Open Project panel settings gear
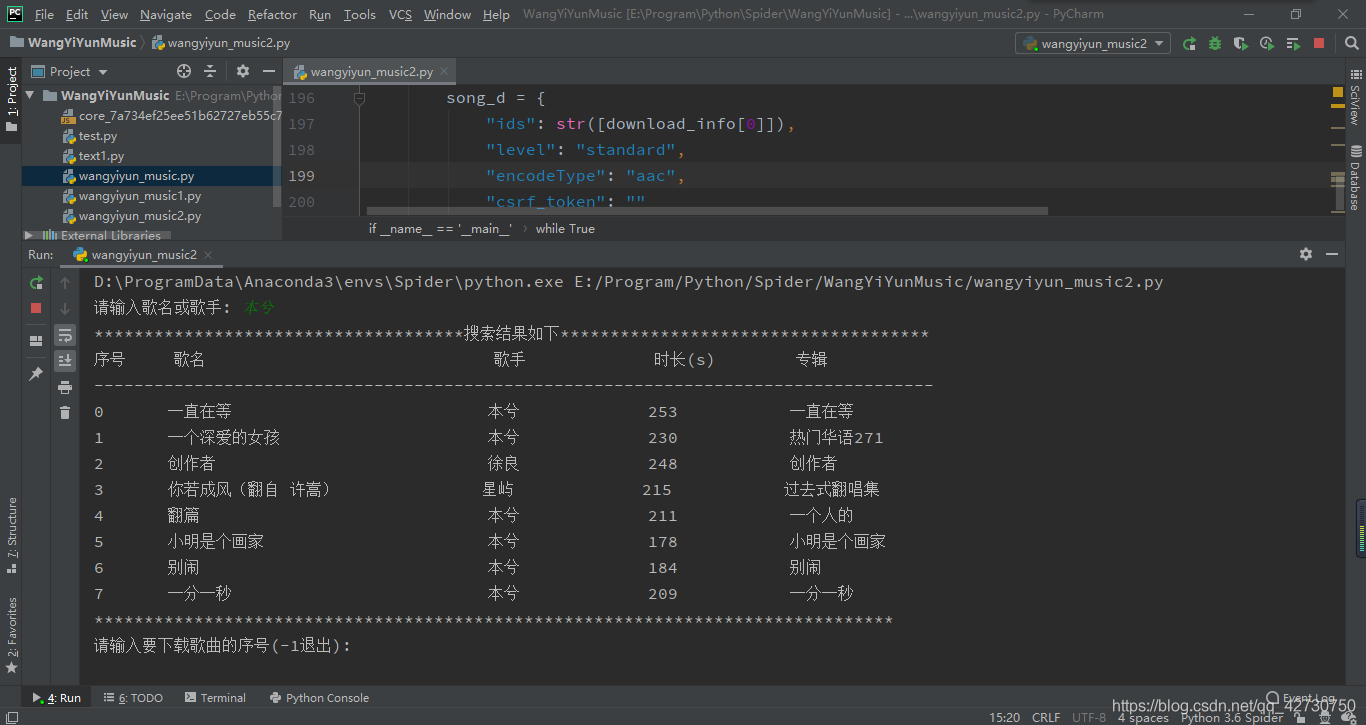Screen dimensions: 1366x725 coord(243,71)
